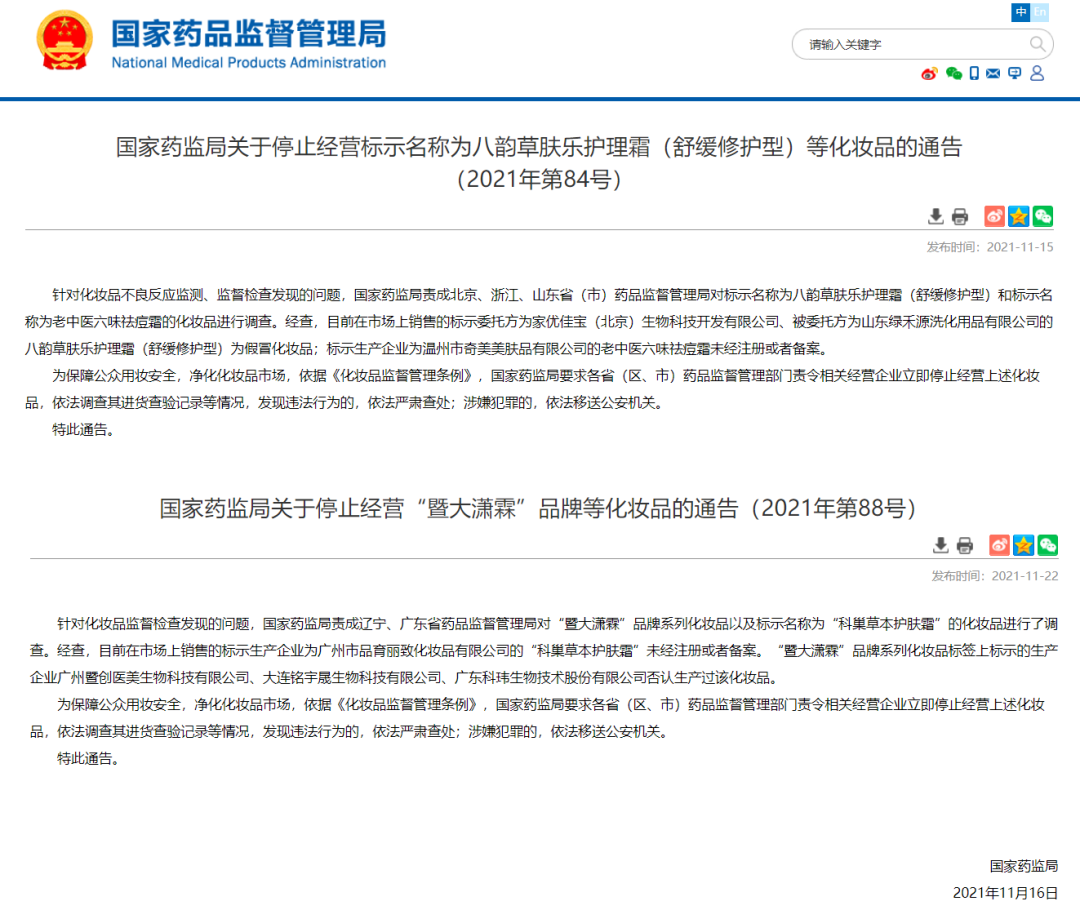Switch site language to English
The width and height of the screenshot is (1080, 919).
point(1040,11)
